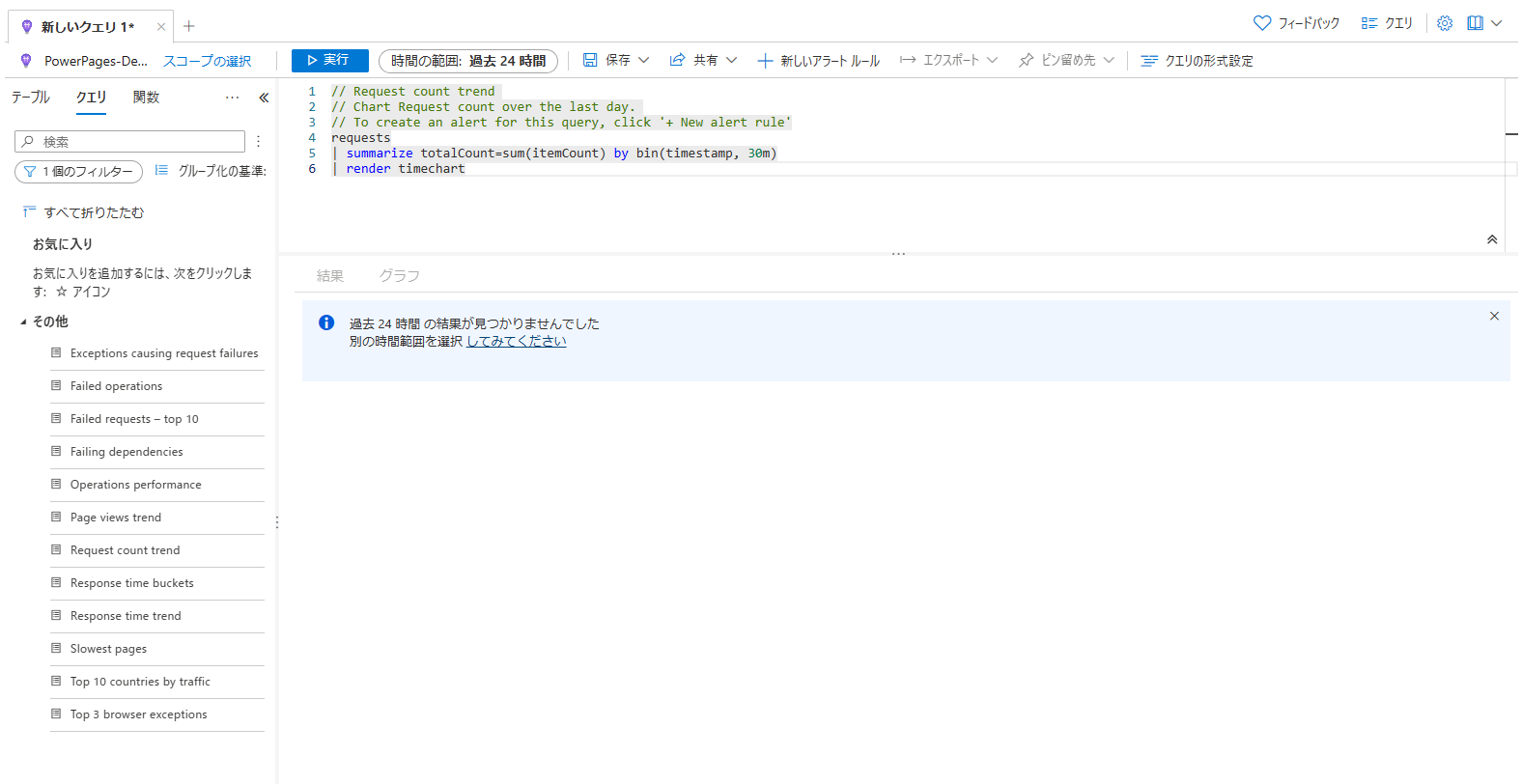This screenshot has height=784, width=1522.
Task: Switch to クエリ sidebar tab
Action: click(x=92, y=98)
